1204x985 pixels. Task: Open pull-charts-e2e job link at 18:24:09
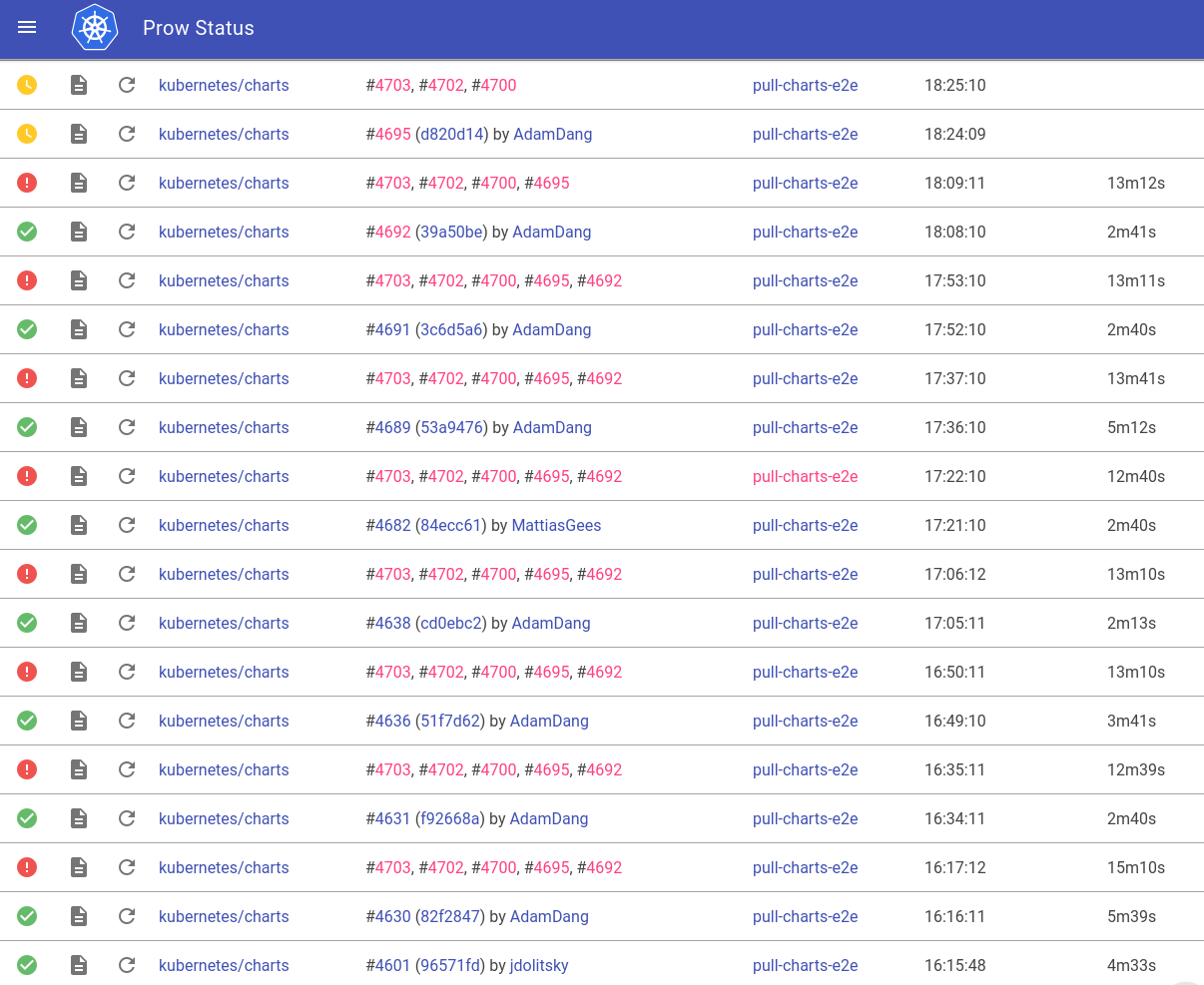(806, 134)
